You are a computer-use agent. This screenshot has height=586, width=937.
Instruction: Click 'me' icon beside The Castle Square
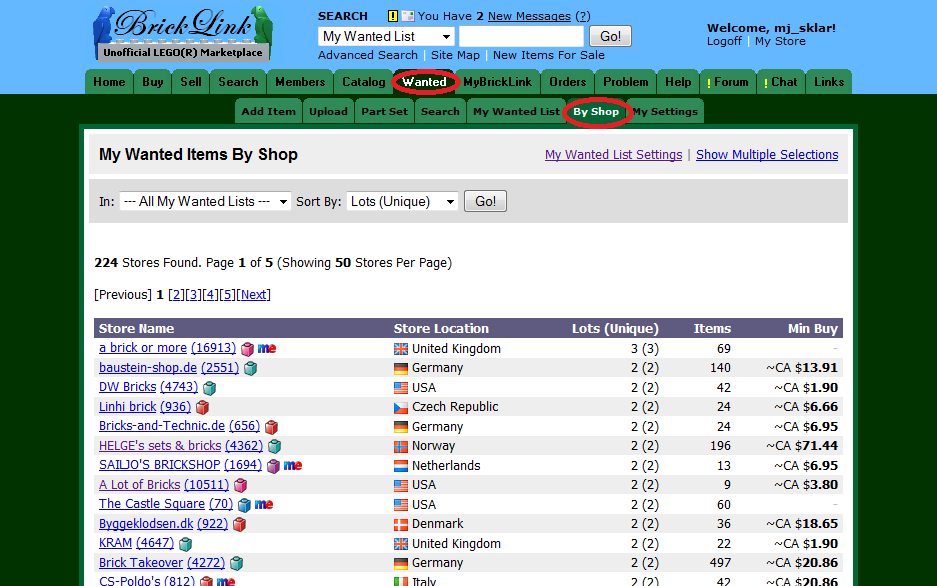[x=264, y=504]
